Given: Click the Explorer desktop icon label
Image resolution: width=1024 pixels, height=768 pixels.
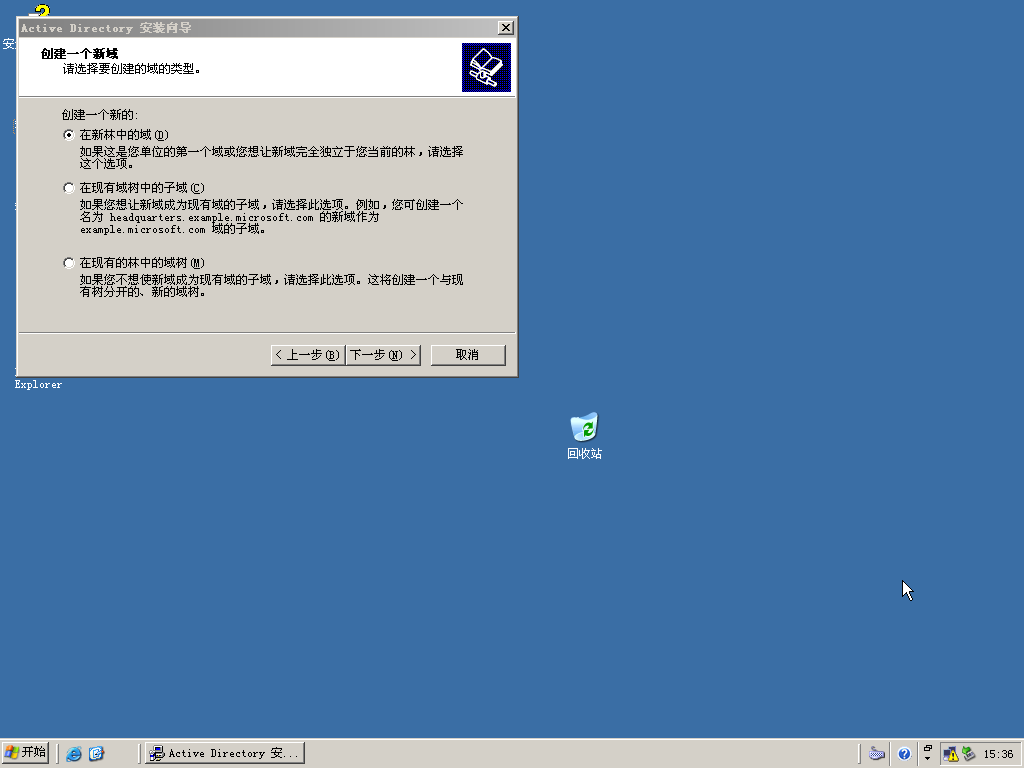Looking at the screenshot, I should tap(39, 385).
